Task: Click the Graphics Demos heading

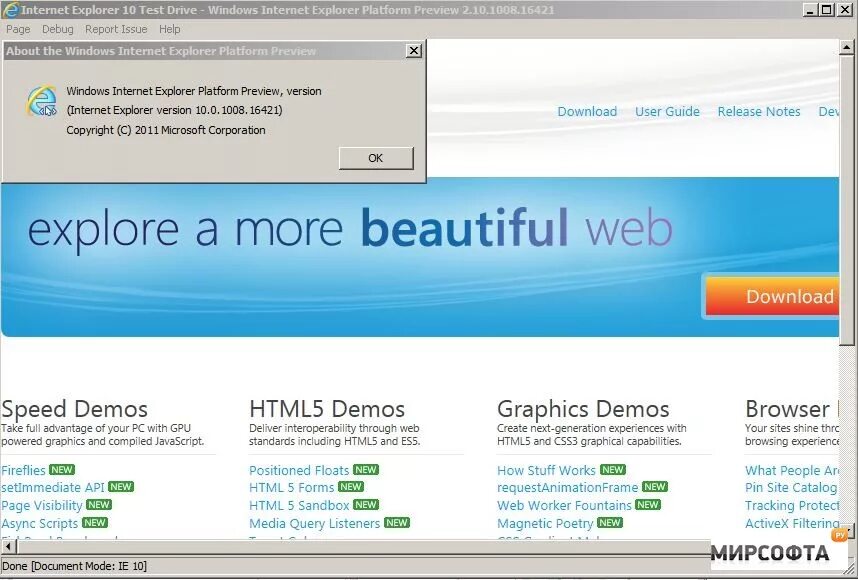Action: pyautogui.click(x=583, y=409)
